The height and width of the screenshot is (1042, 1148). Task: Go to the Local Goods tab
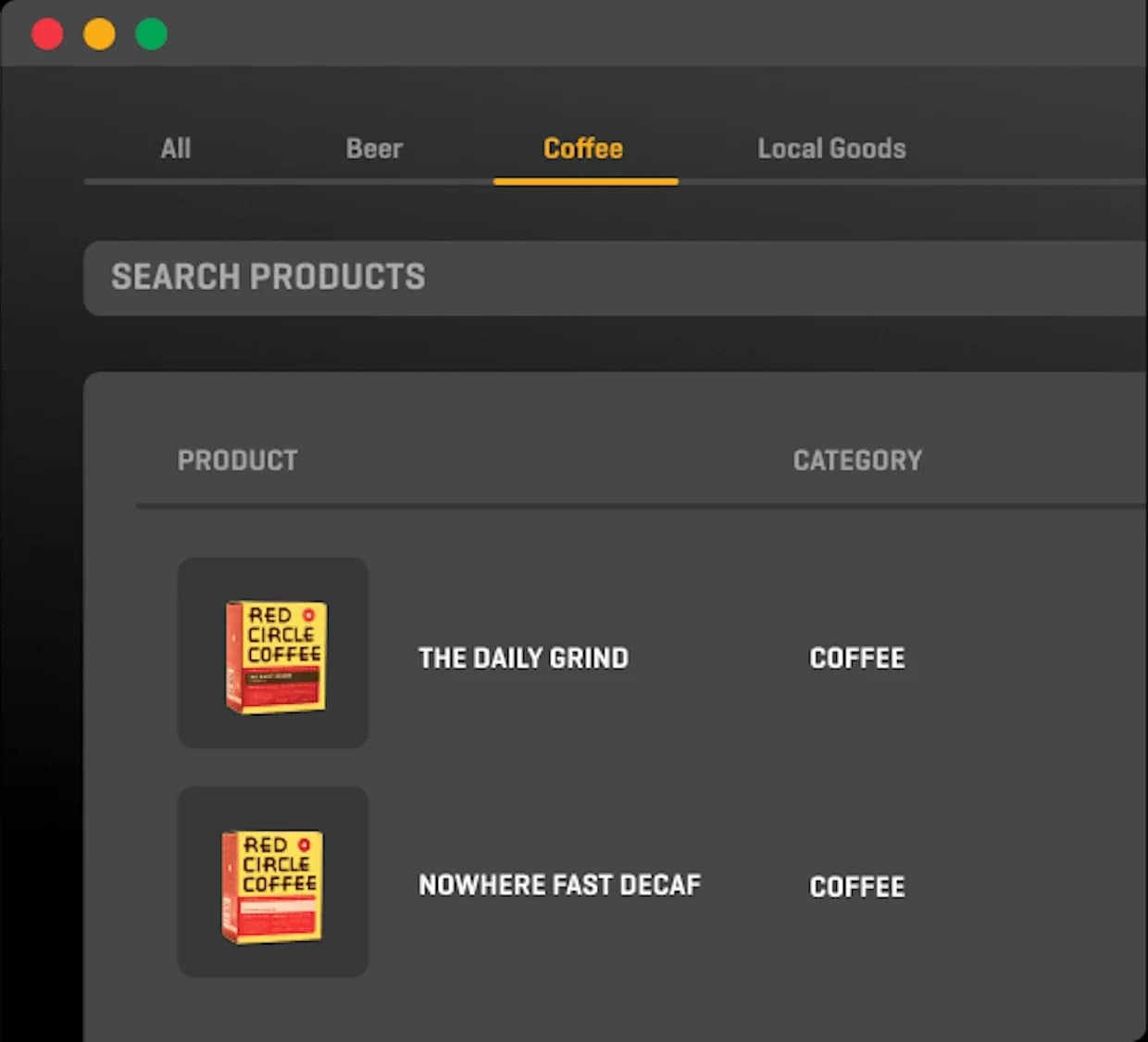(831, 148)
